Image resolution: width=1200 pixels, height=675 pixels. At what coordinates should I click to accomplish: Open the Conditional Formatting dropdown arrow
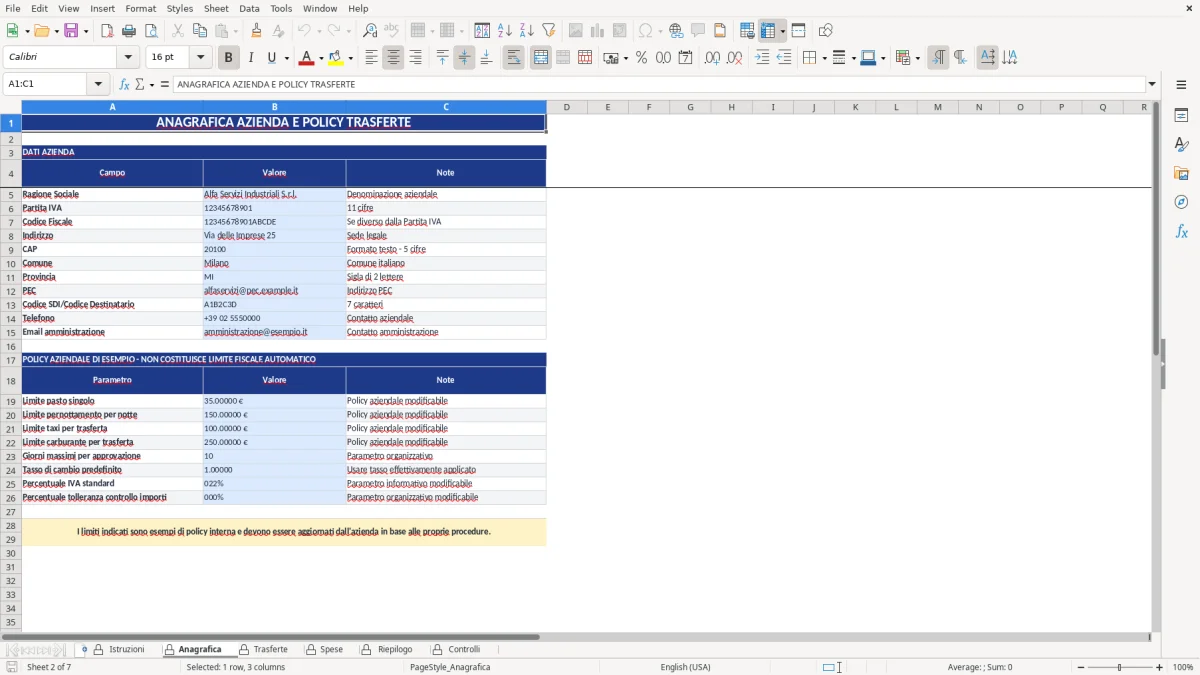pyautogui.click(x=917, y=58)
